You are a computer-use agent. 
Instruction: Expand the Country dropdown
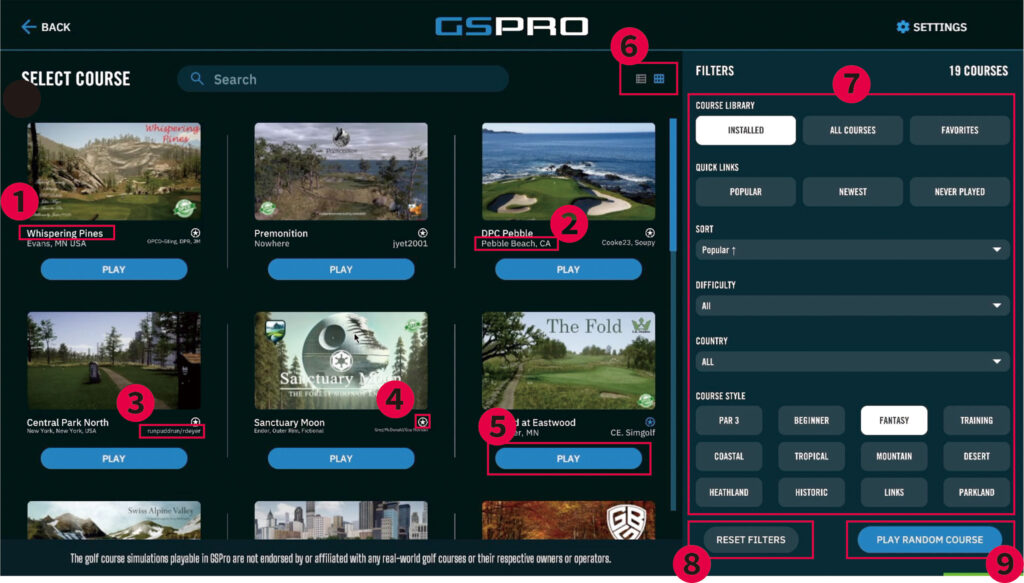tap(853, 362)
